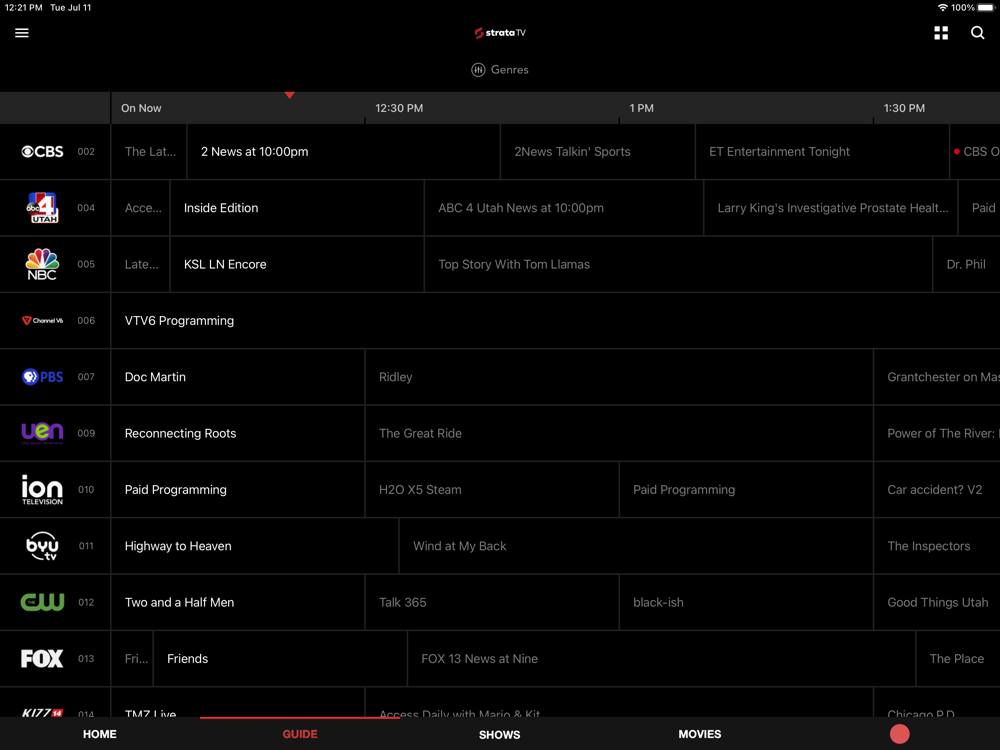Image resolution: width=1000 pixels, height=750 pixels.
Task: Open Larry King's Investigative Prostate Health listing
Action: coord(830,208)
